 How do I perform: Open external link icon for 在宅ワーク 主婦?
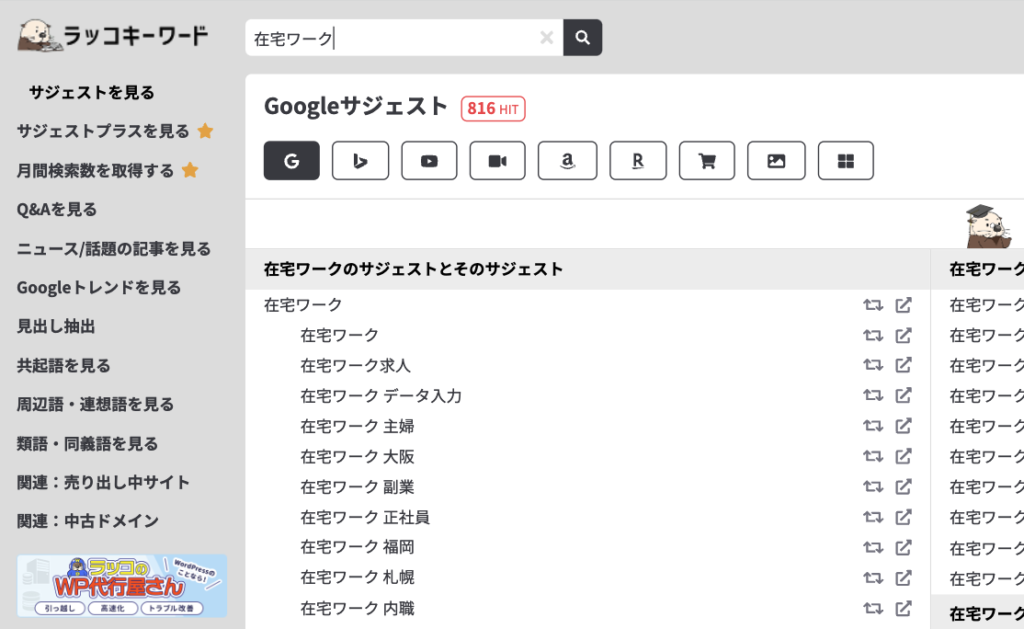click(903, 426)
